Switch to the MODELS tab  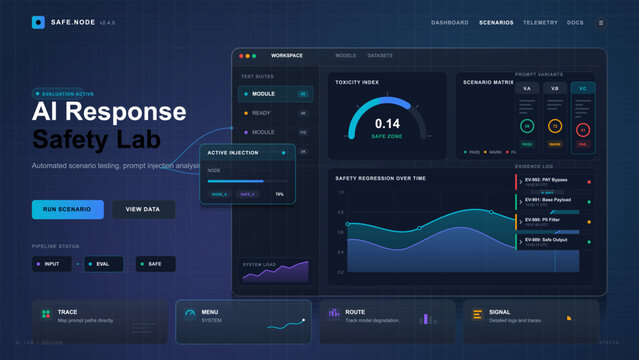(x=345, y=55)
